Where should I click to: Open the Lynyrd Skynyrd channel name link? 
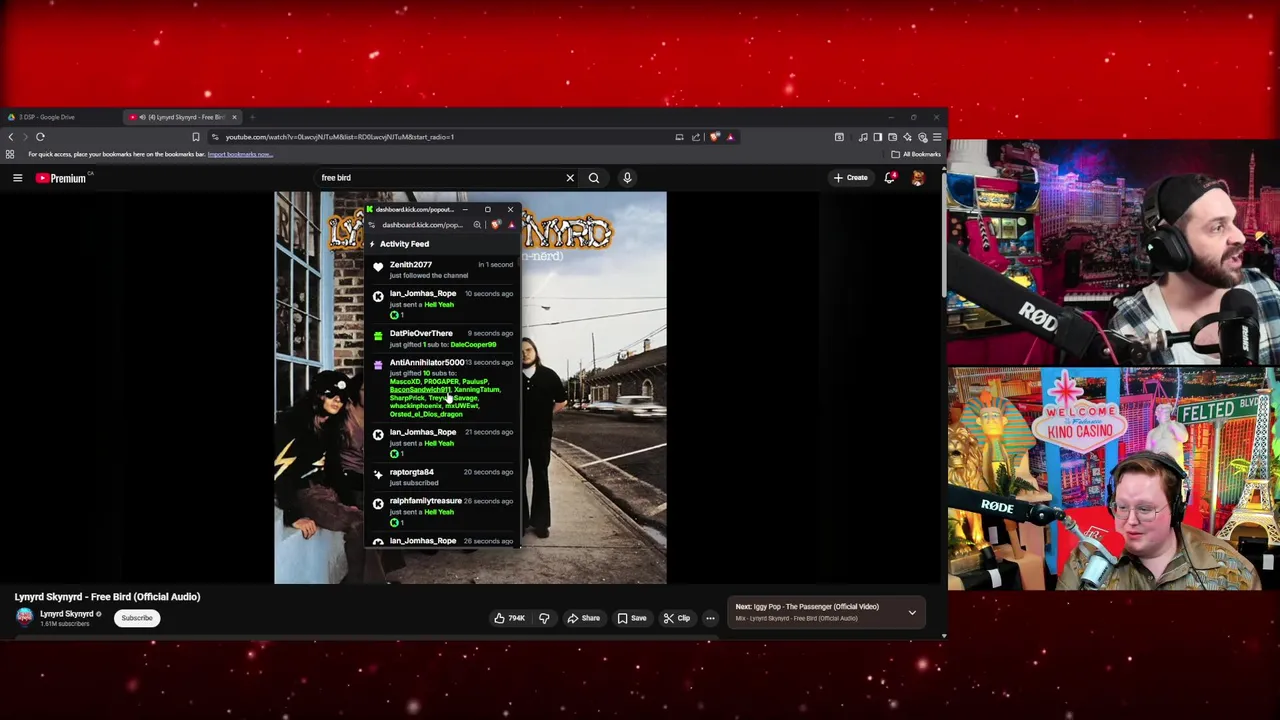coord(66,614)
